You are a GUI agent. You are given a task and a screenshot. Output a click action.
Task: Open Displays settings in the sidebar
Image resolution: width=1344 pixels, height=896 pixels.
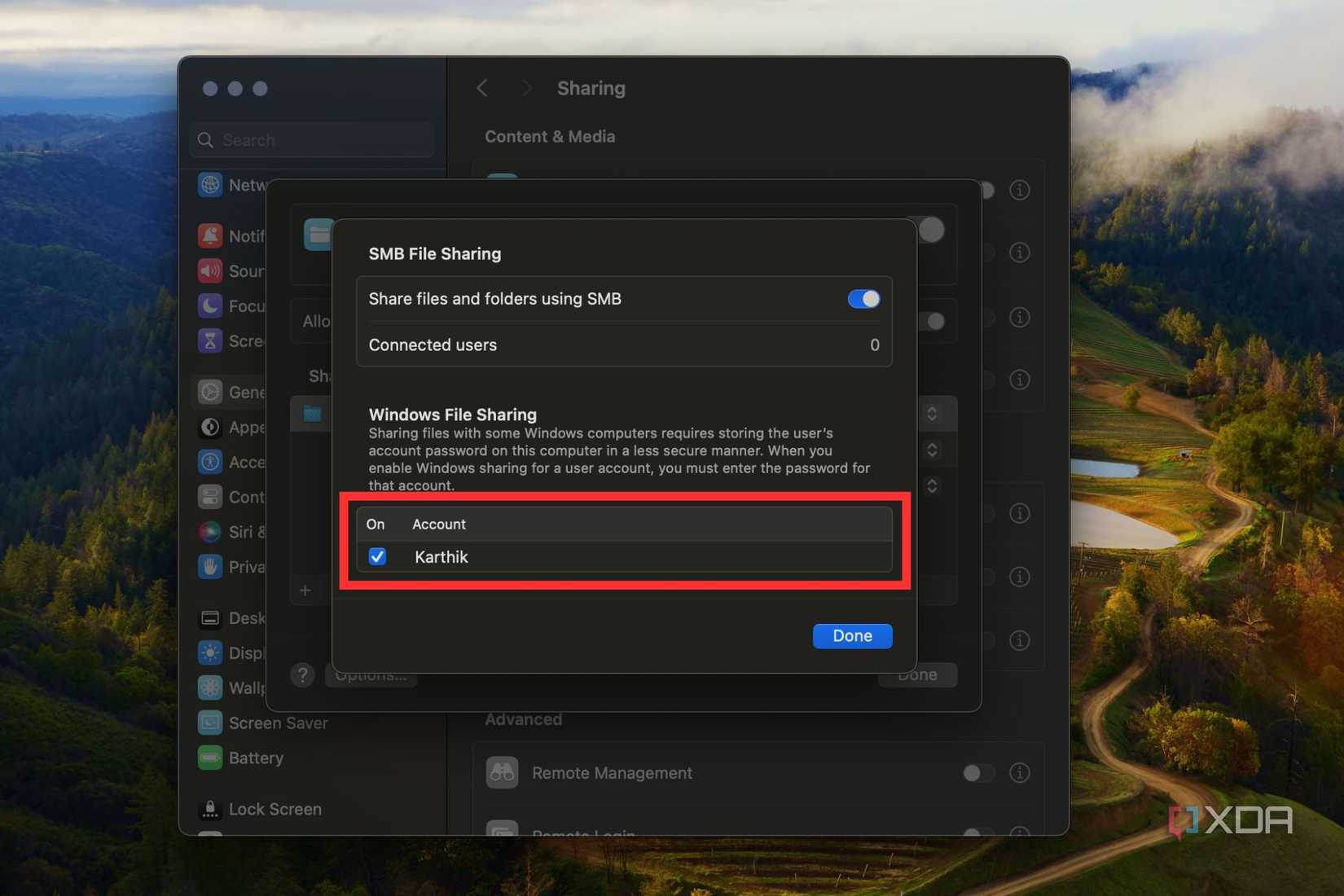(232, 653)
